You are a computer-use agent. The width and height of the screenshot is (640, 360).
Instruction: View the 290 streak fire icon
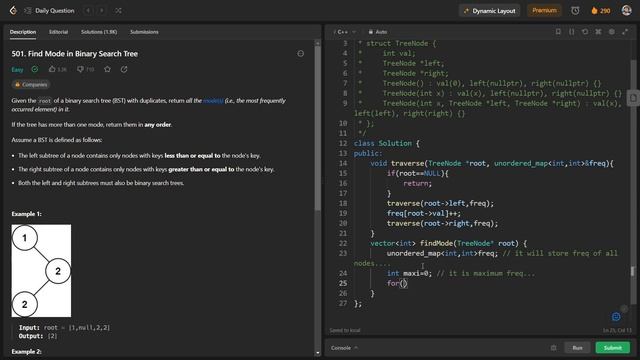(x=600, y=11)
